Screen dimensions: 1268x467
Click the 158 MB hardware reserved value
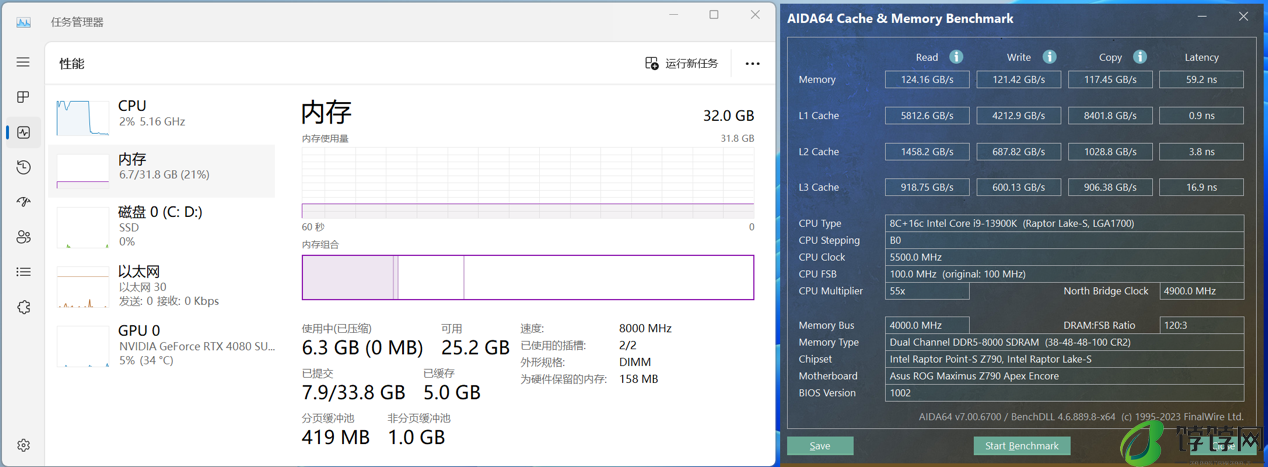pyautogui.click(x=639, y=379)
